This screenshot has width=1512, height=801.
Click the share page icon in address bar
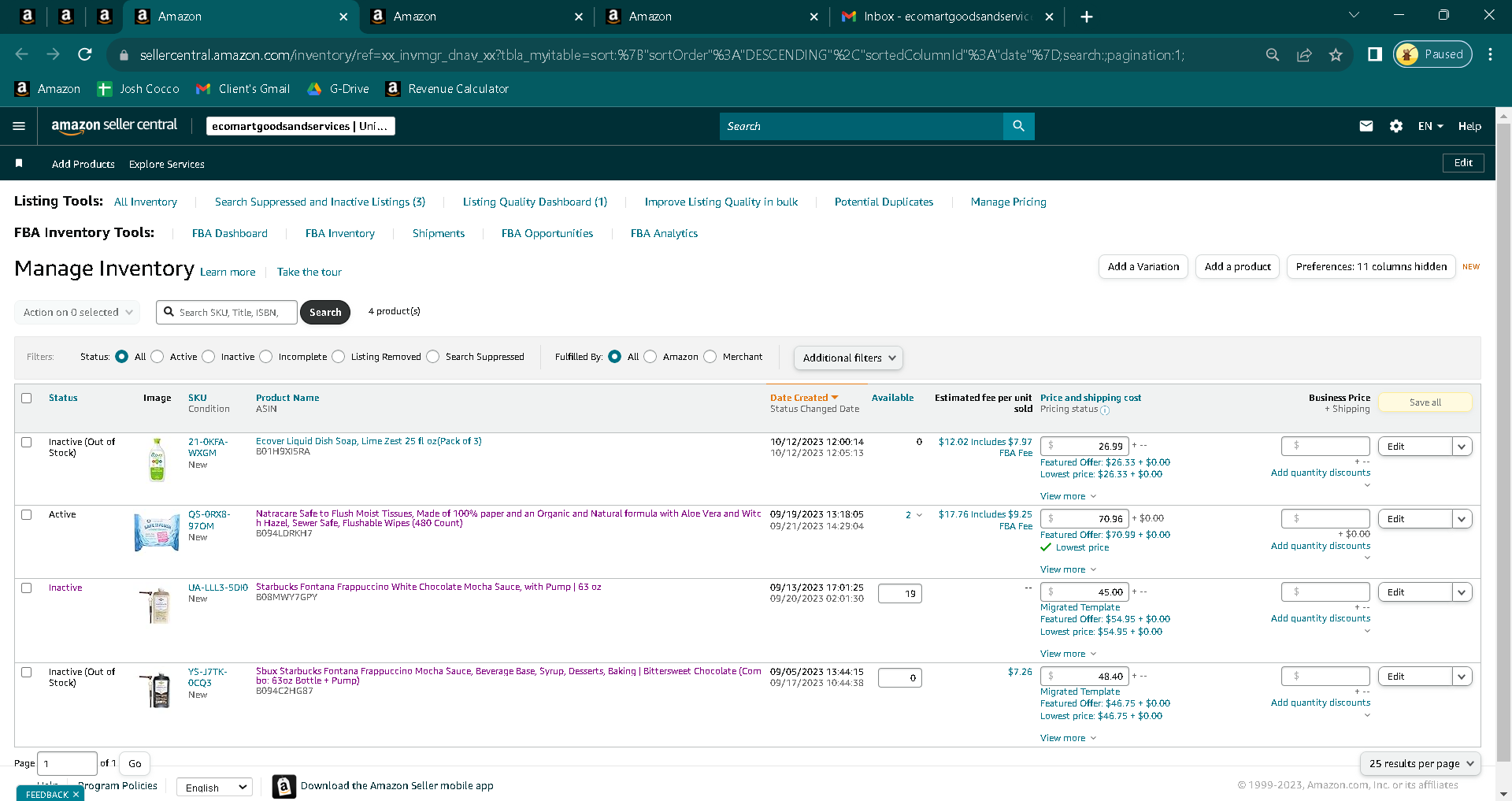[x=1304, y=54]
